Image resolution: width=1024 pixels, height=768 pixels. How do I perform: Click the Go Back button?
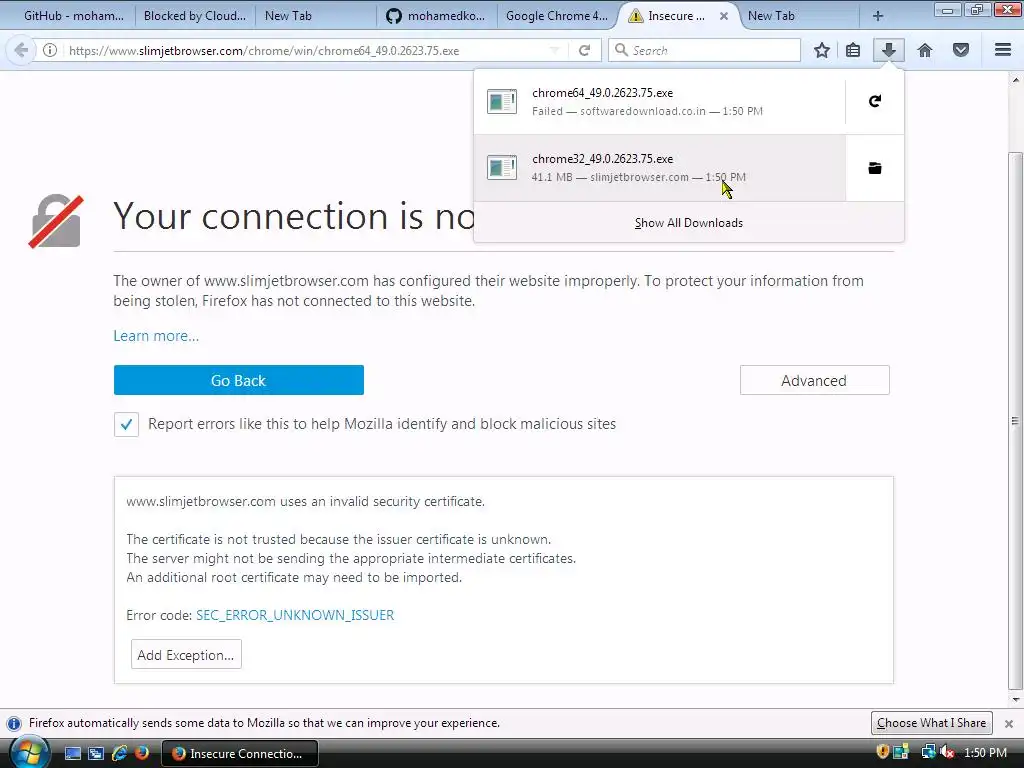(238, 380)
